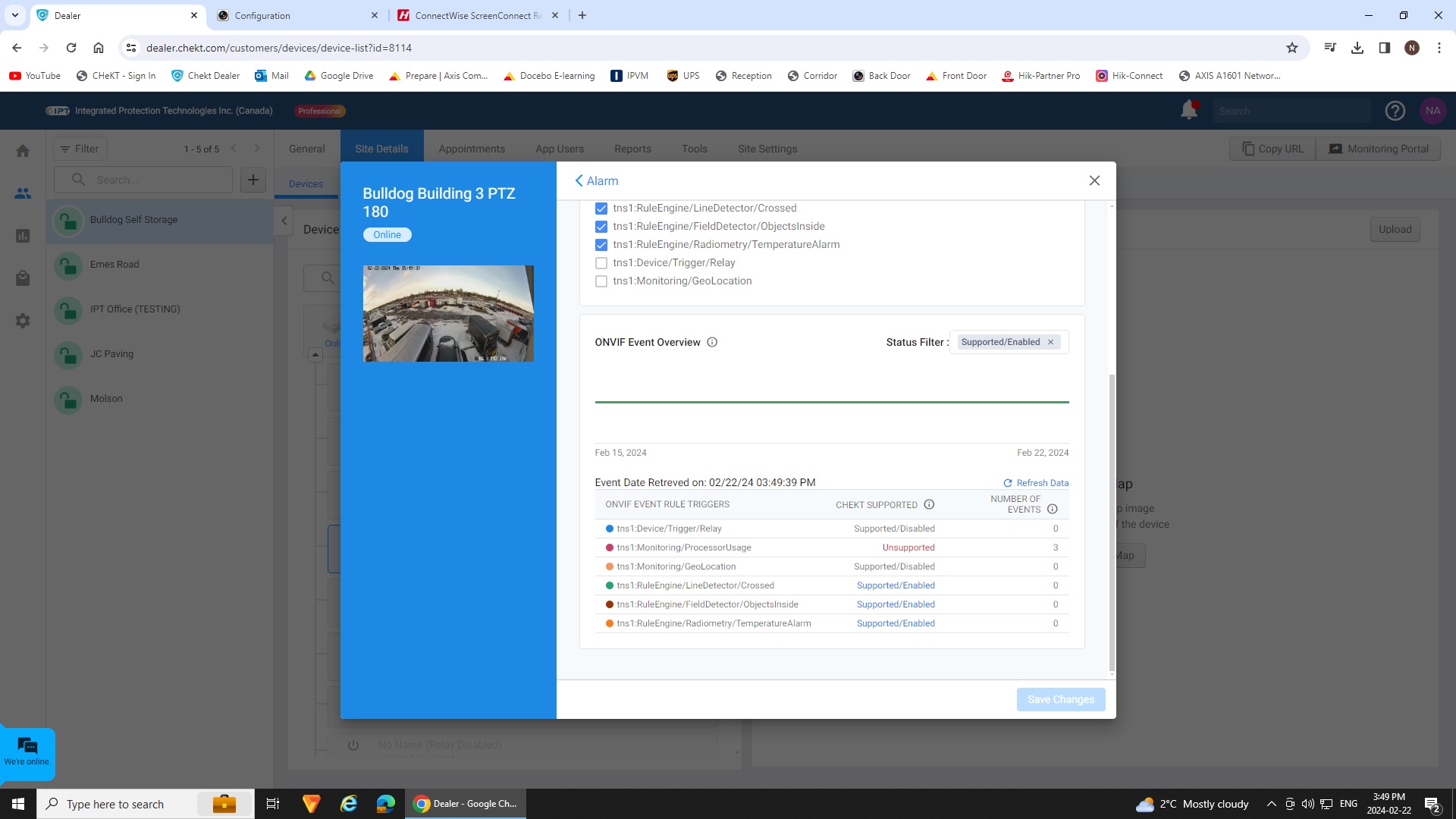Switch to the Appointments tab
Screen dimensions: 1456x819
coord(471,149)
